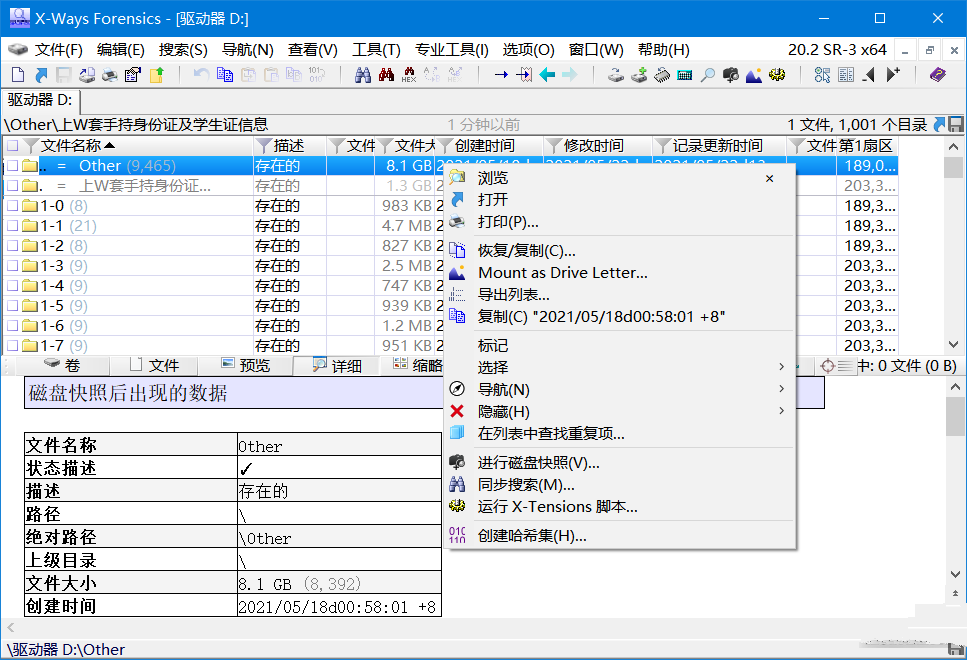Click the Open RAM memory chip icon
967x660 pixels.
point(662,75)
